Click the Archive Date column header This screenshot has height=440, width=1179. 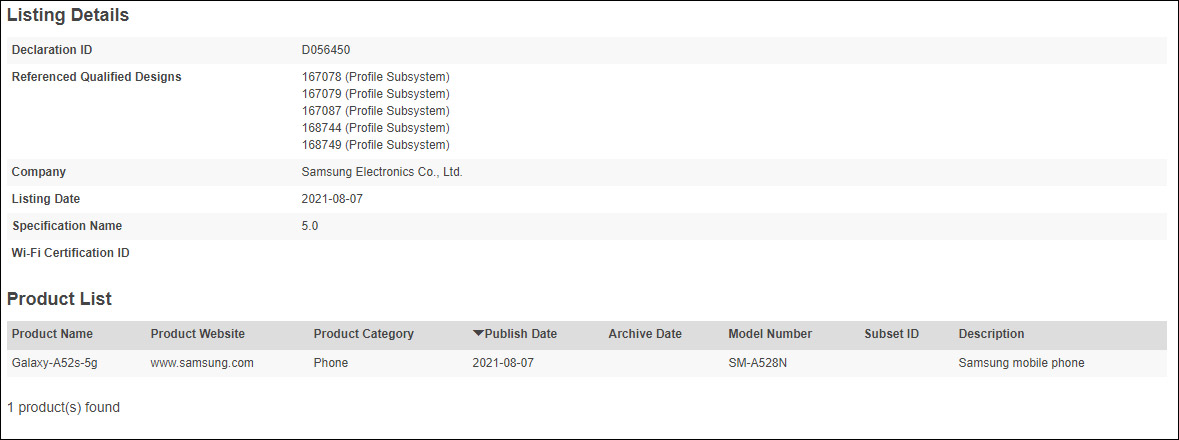(645, 334)
